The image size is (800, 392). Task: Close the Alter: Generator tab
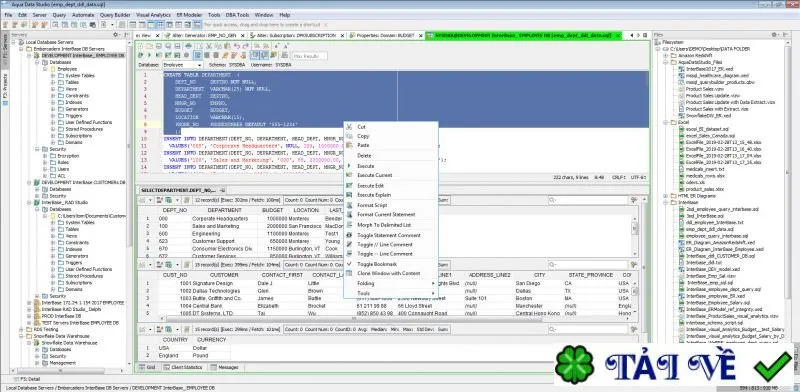(x=243, y=36)
